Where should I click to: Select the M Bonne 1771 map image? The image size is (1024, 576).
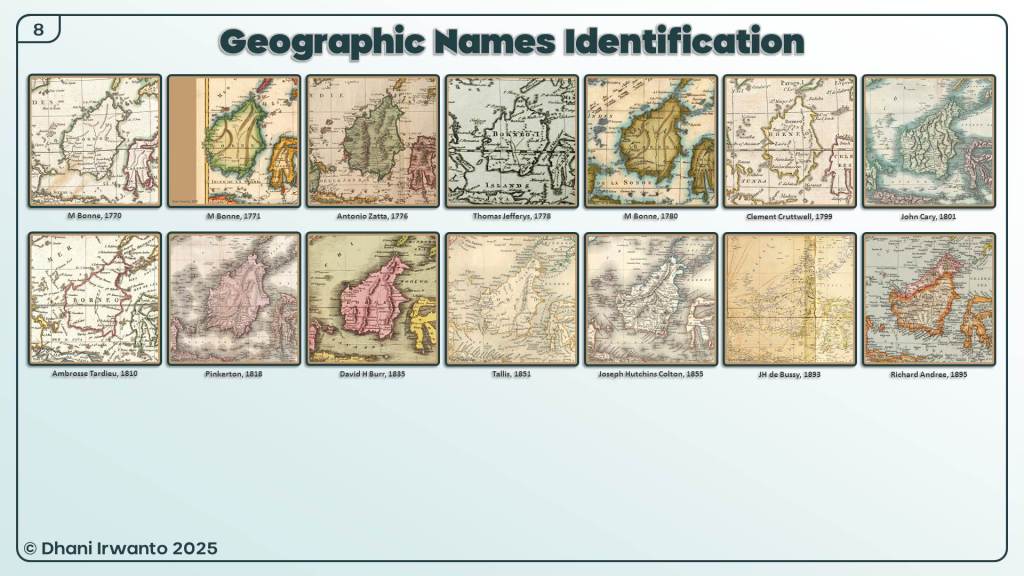[233, 140]
